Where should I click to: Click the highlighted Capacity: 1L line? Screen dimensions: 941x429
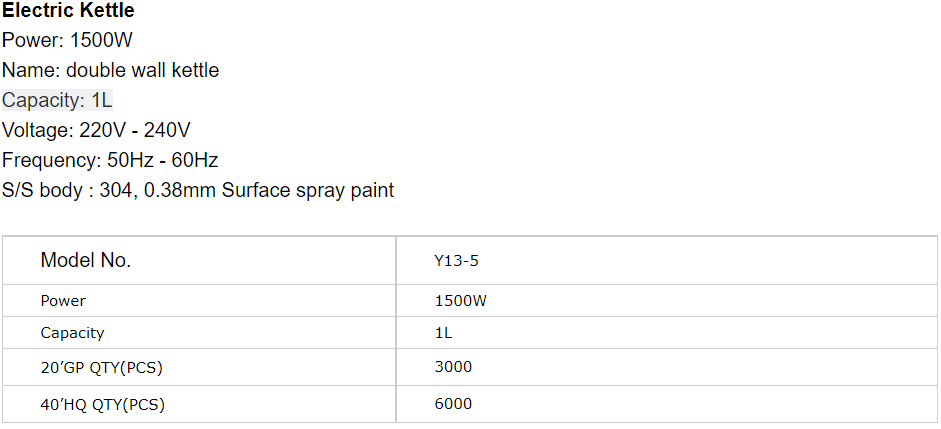pos(57,100)
